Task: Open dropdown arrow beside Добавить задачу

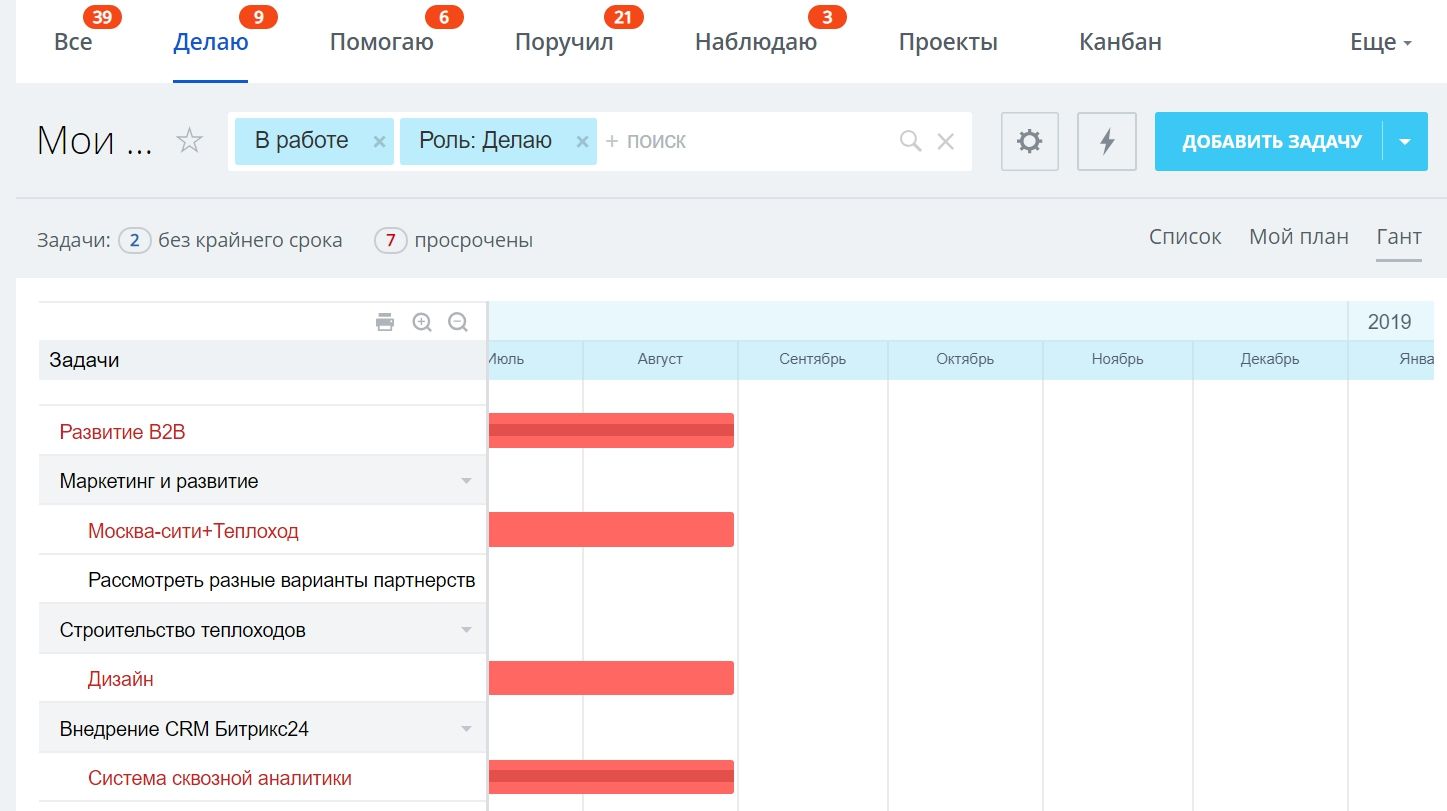Action: pyautogui.click(x=1405, y=141)
